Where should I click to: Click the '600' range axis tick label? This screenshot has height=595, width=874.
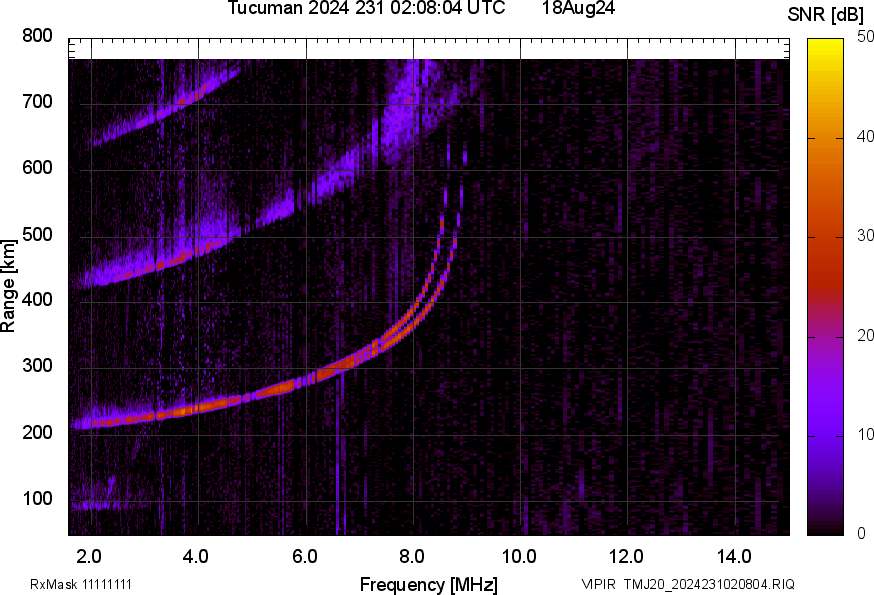coord(37,167)
